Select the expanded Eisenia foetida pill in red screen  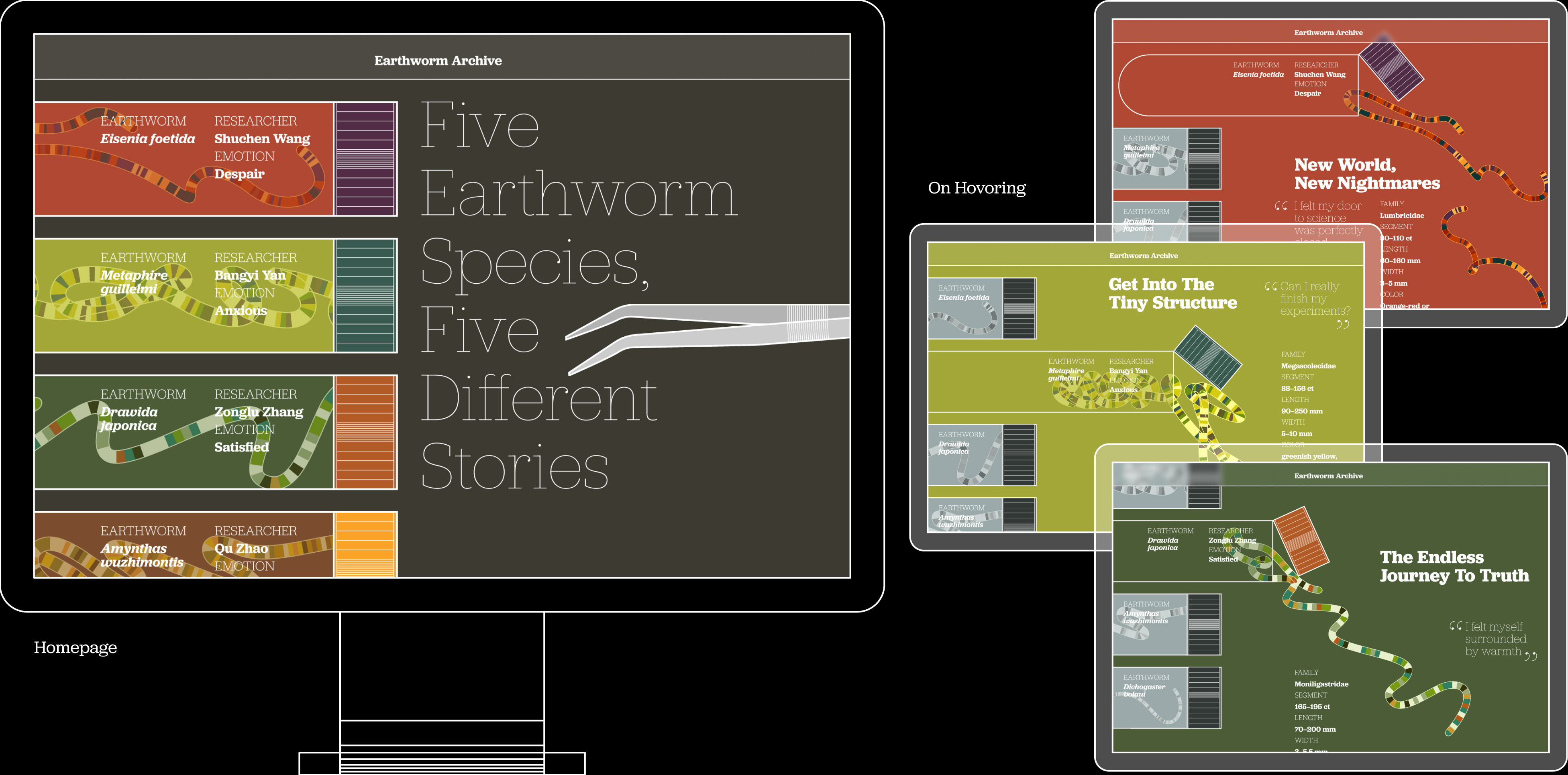1238,85
